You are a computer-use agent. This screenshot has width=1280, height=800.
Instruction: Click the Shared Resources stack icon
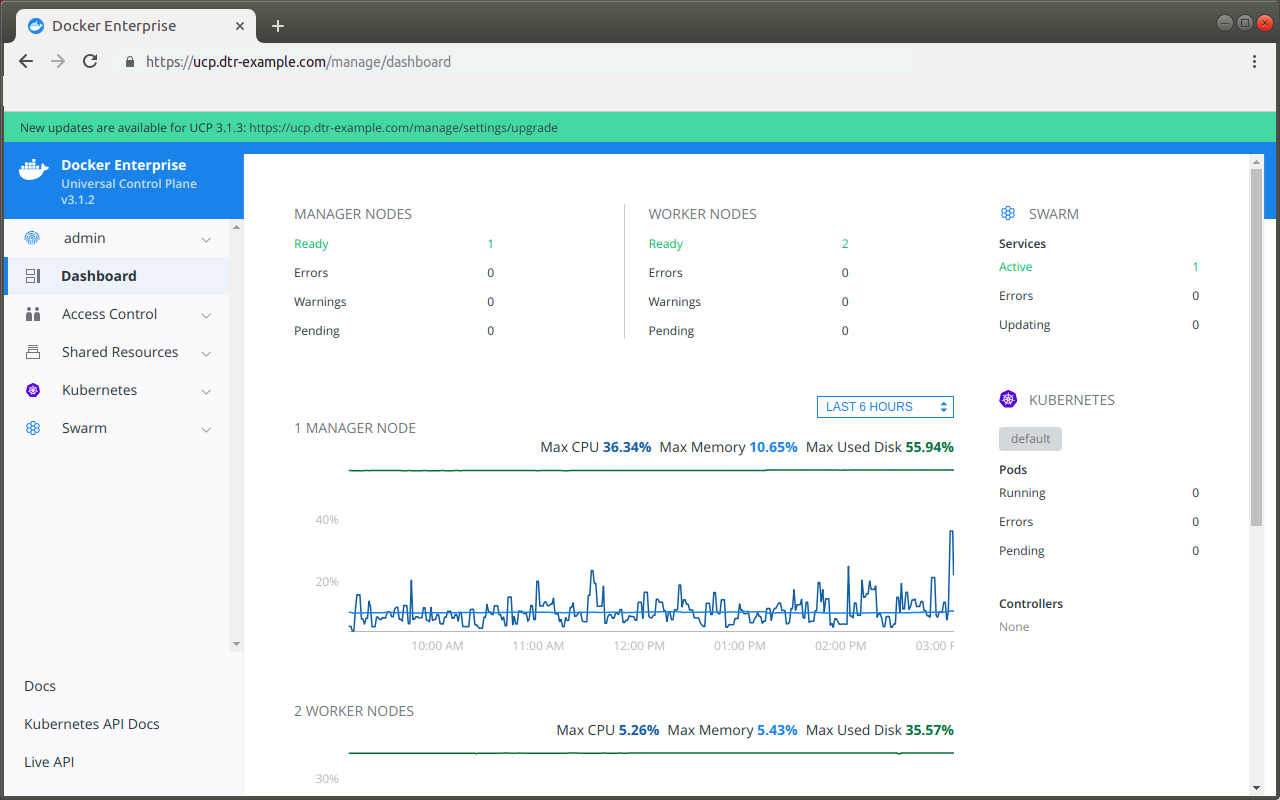[33, 352]
